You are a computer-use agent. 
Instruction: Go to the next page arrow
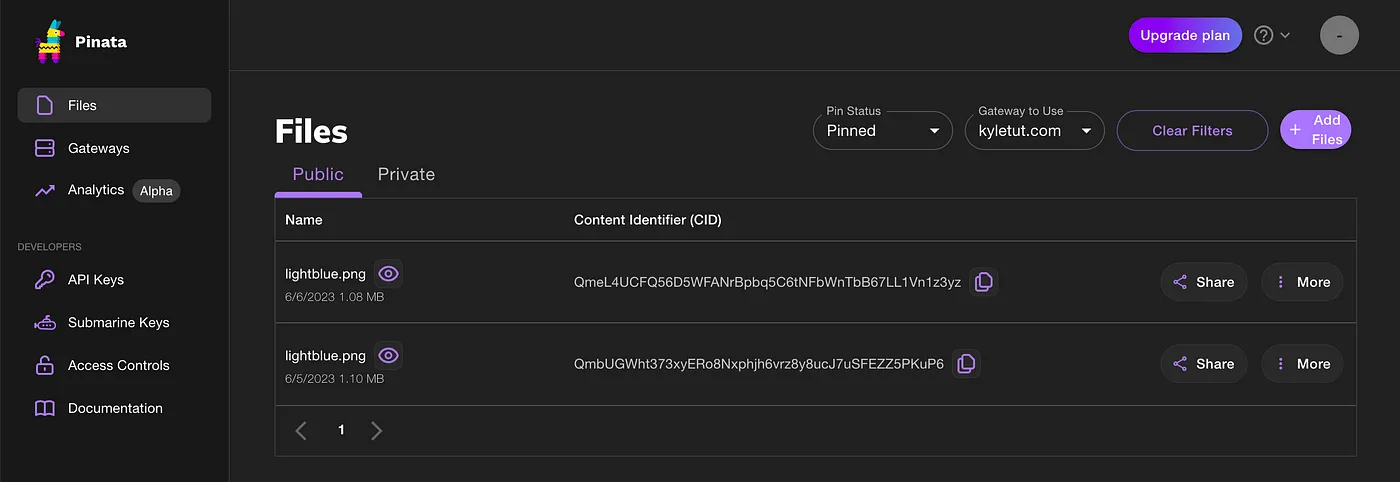pyautogui.click(x=376, y=431)
